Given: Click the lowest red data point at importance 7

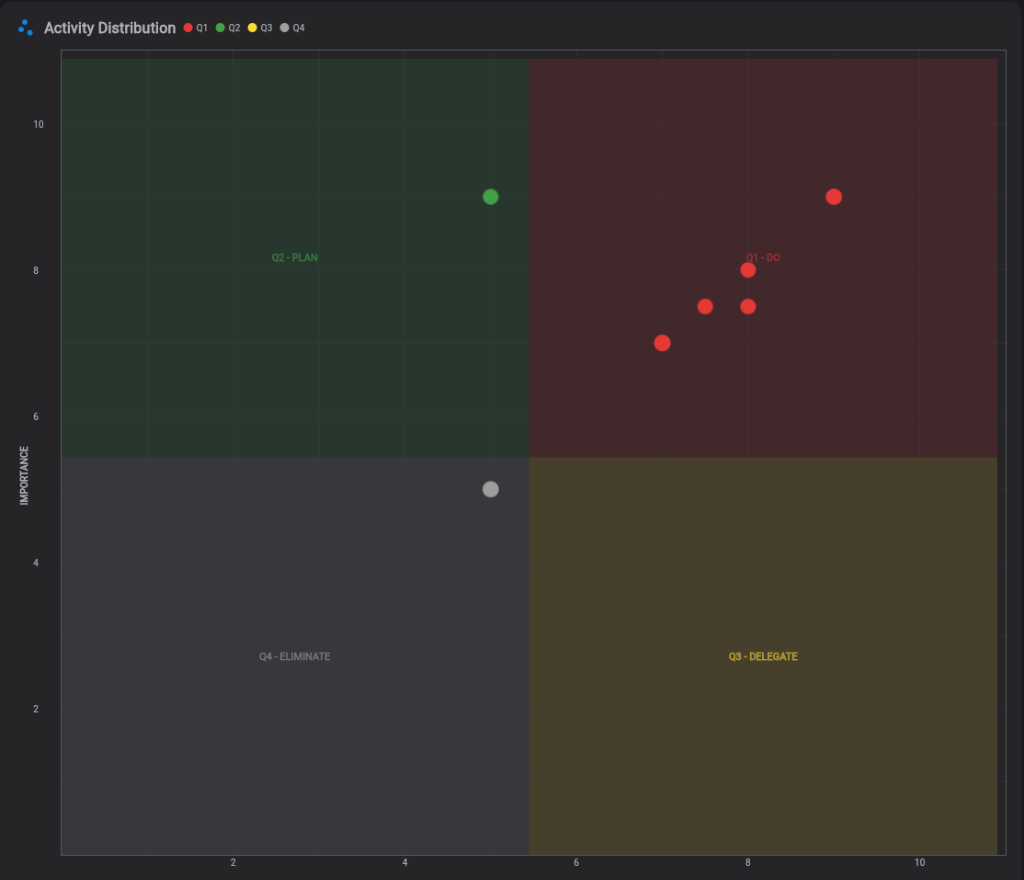Looking at the screenshot, I should click(x=662, y=343).
